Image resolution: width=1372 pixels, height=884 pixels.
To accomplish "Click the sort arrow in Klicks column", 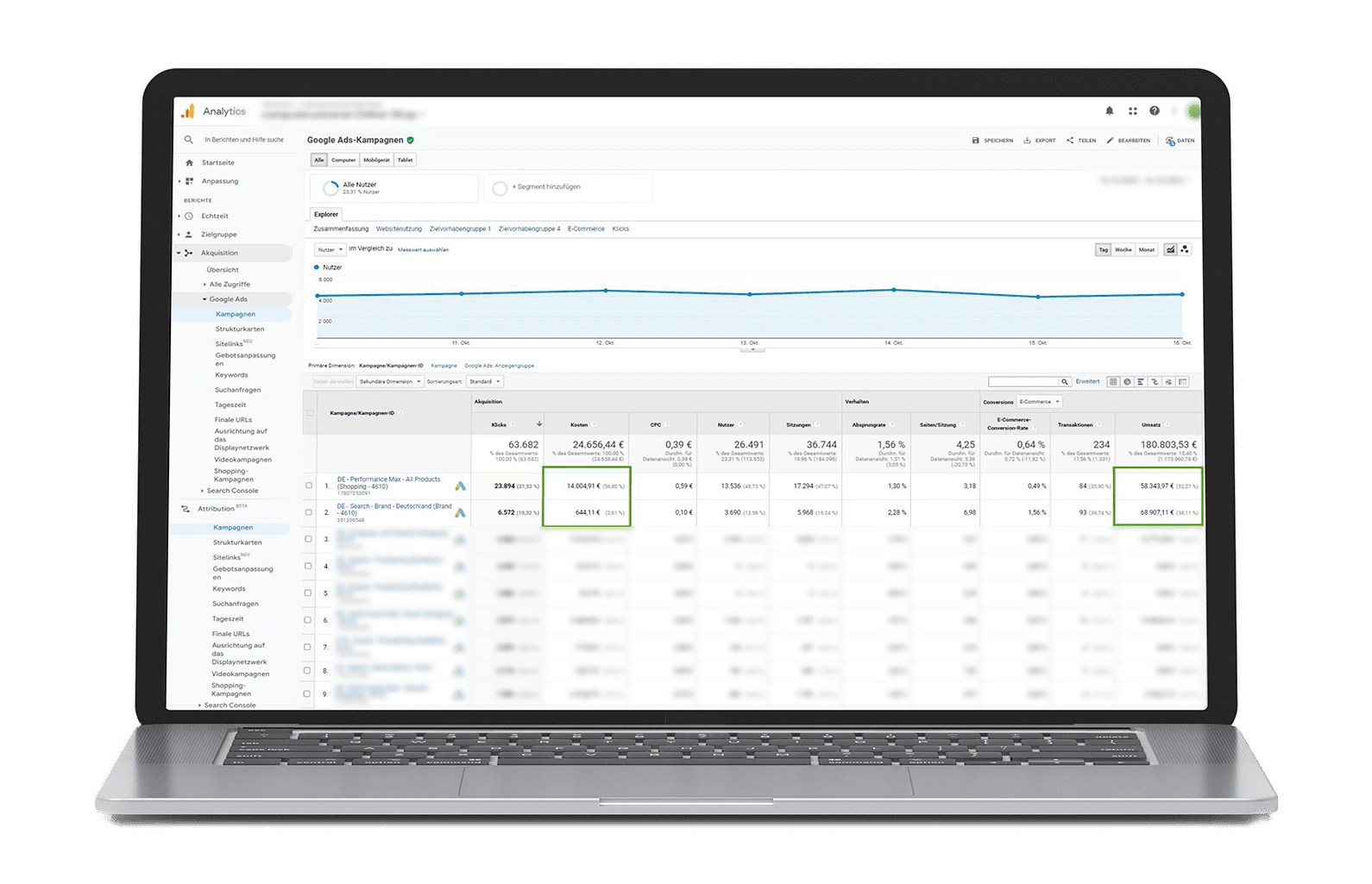I will click(539, 424).
